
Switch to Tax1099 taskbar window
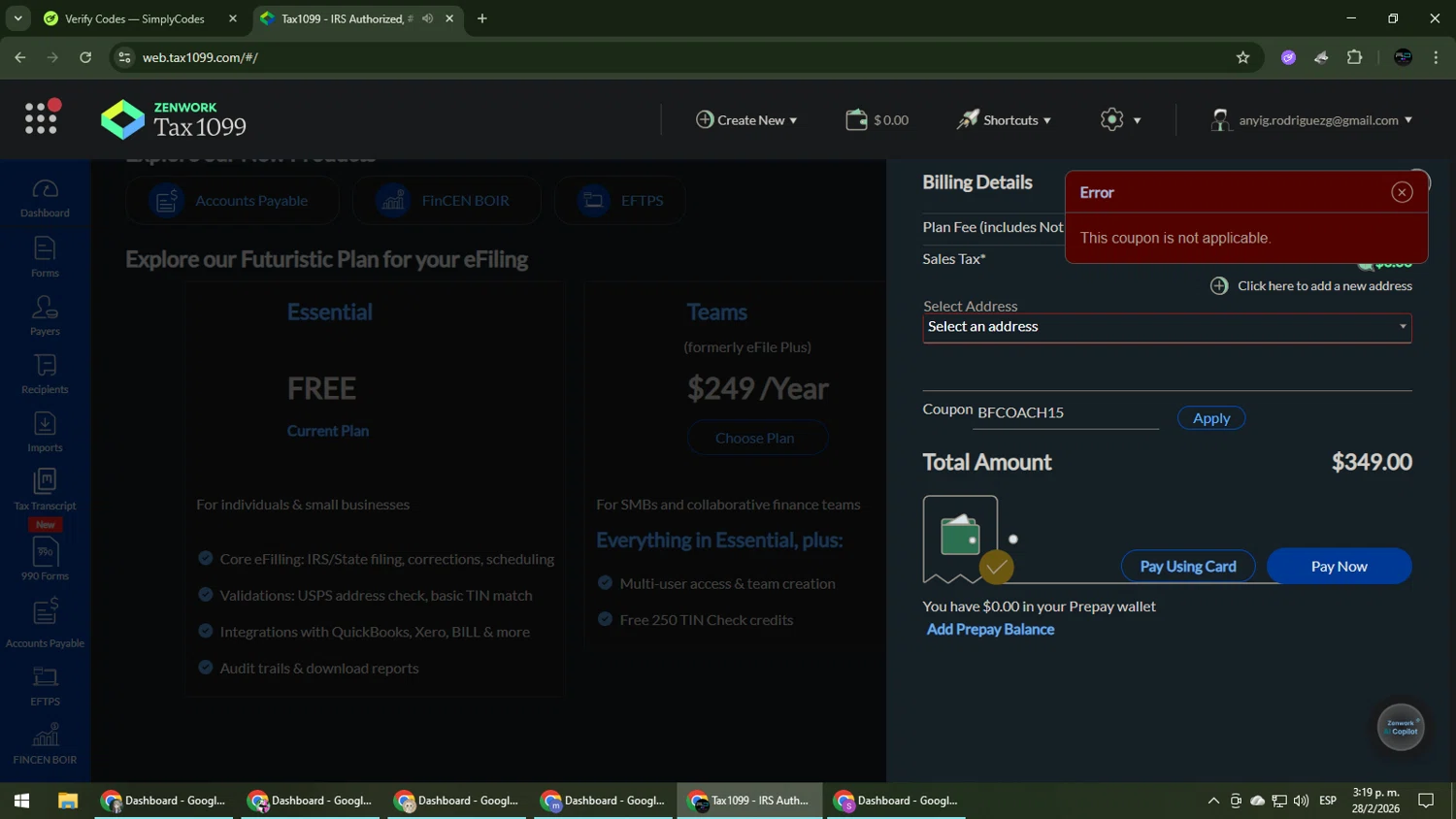[x=749, y=801]
